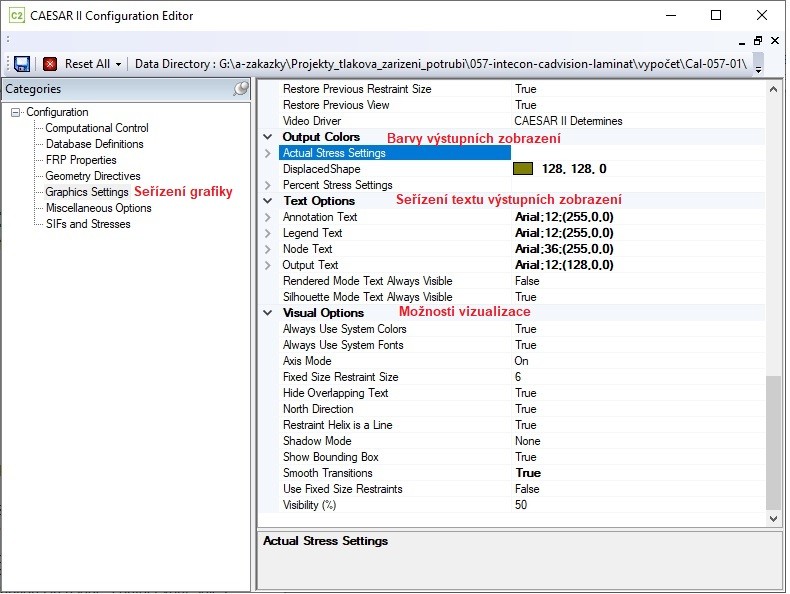790x594 pixels.
Task: Click the Video Driver value CAESAR II Determines
Action: [x=568, y=121]
